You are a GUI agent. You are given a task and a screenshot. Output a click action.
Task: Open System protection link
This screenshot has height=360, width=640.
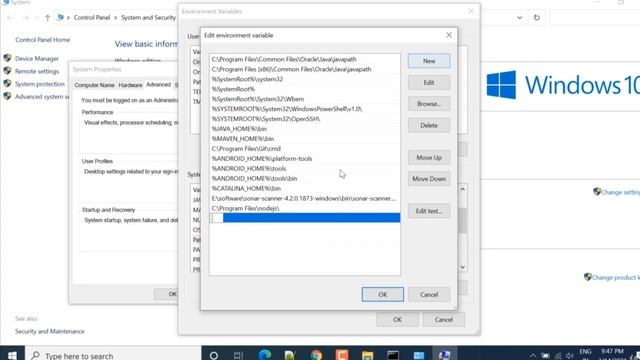pos(40,84)
